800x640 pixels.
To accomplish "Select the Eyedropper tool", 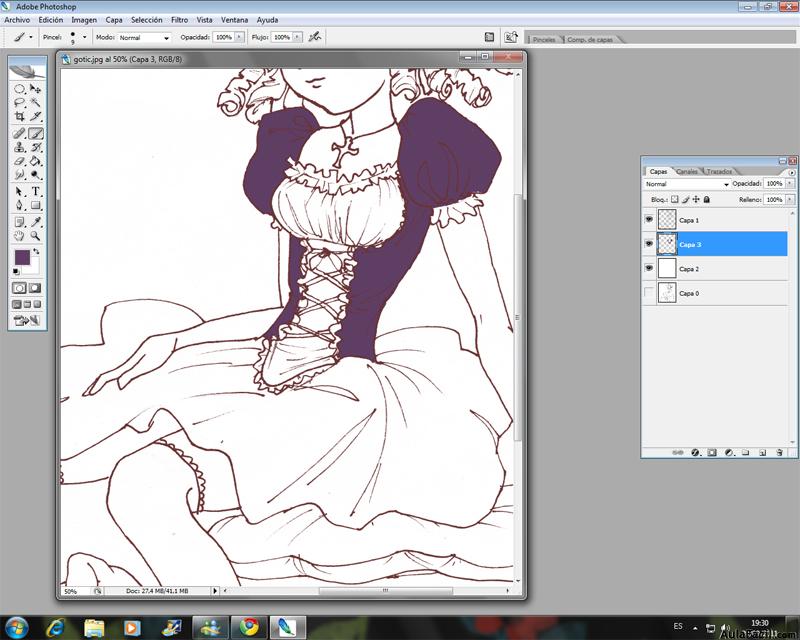I will pos(35,222).
